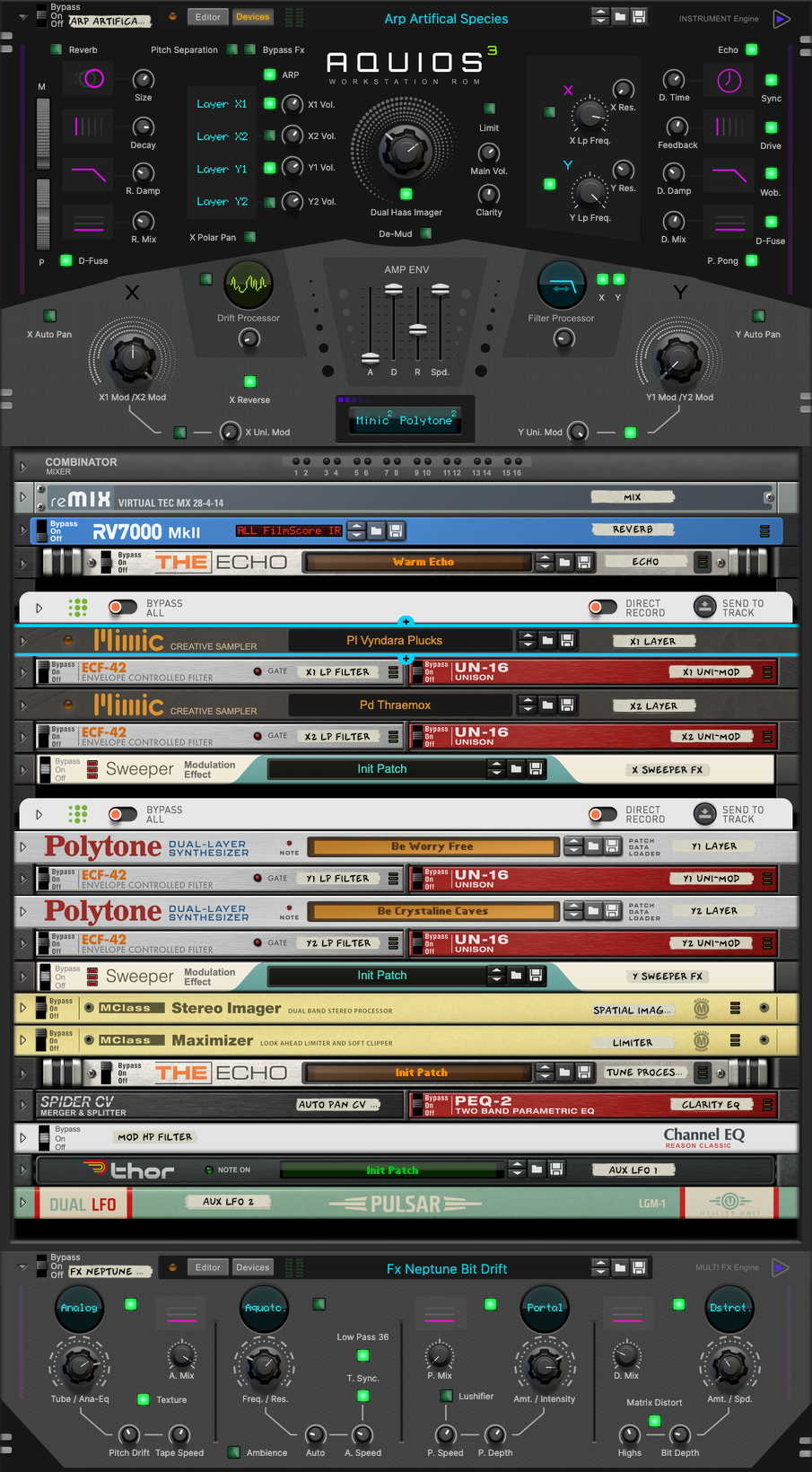Toggle the ARP LED button
Image resolution: width=812 pixels, height=1472 pixels.
click(x=269, y=74)
